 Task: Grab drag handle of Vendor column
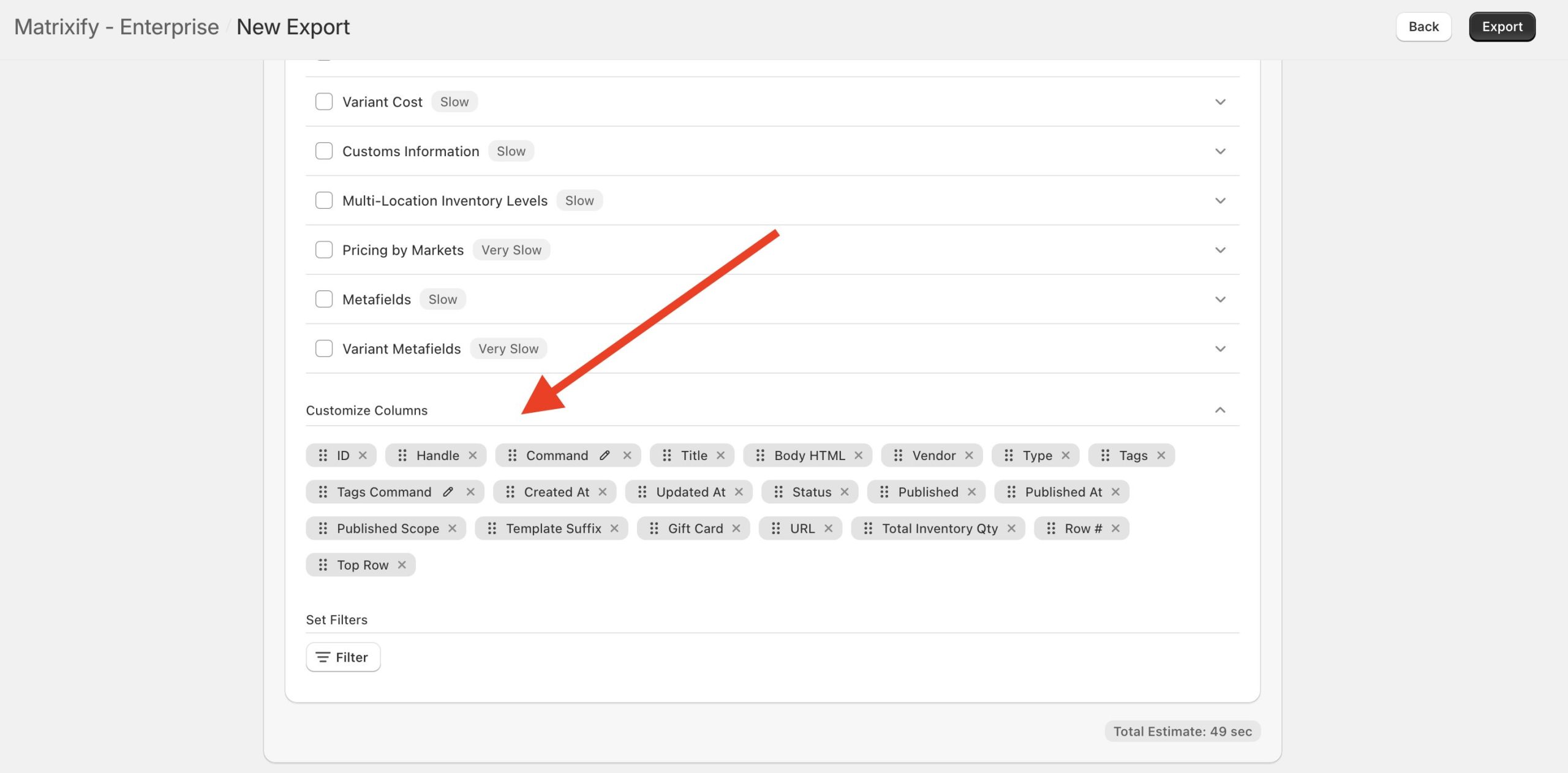click(x=898, y=455)
